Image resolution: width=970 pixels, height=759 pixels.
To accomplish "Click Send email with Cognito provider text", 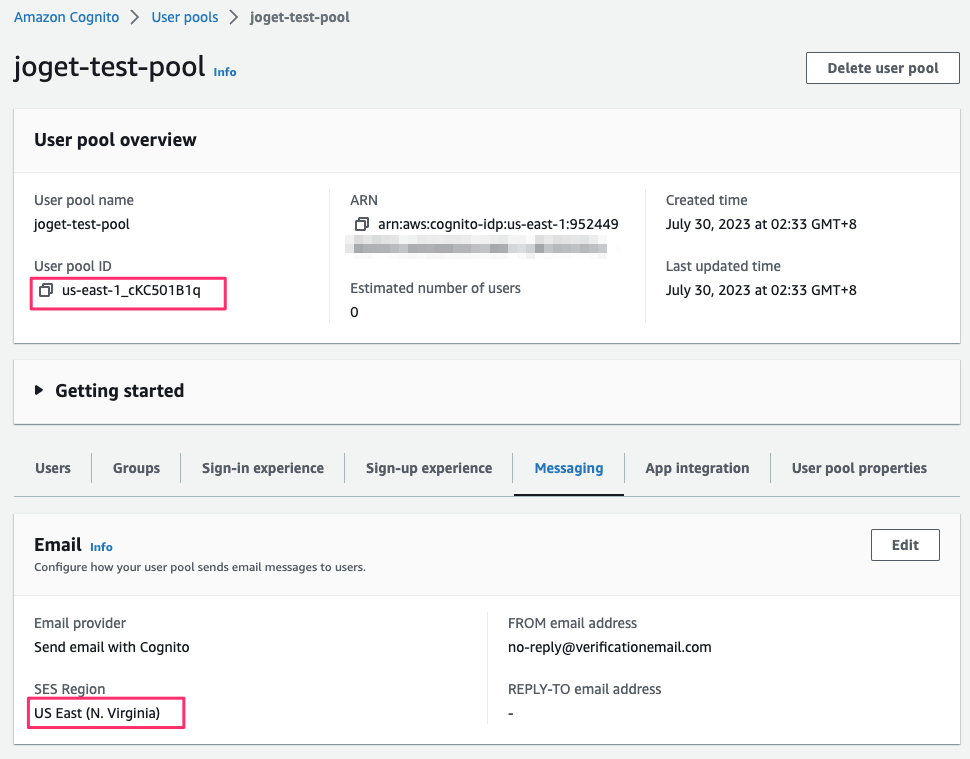I will click(x=112, y=647).
